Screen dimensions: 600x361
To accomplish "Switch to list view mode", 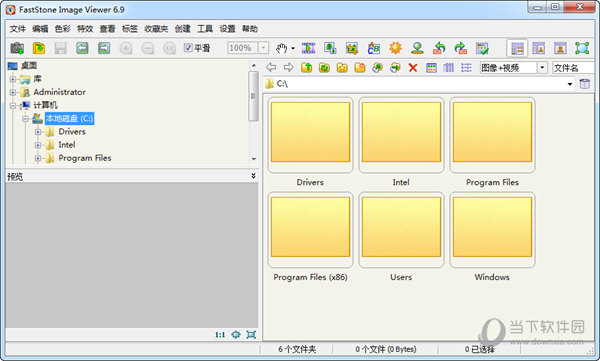I will 466,68.
